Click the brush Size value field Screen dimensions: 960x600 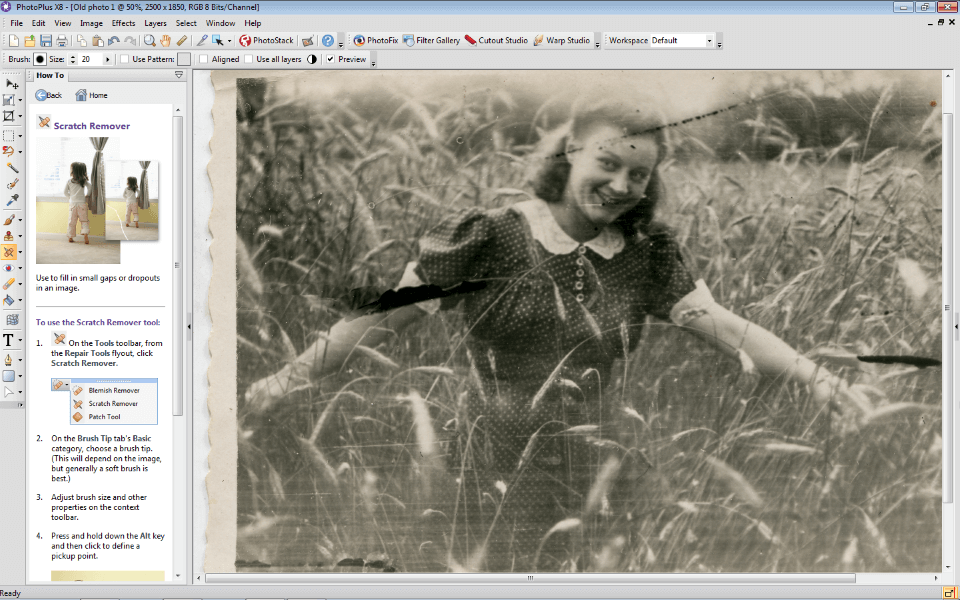(90, 59)
